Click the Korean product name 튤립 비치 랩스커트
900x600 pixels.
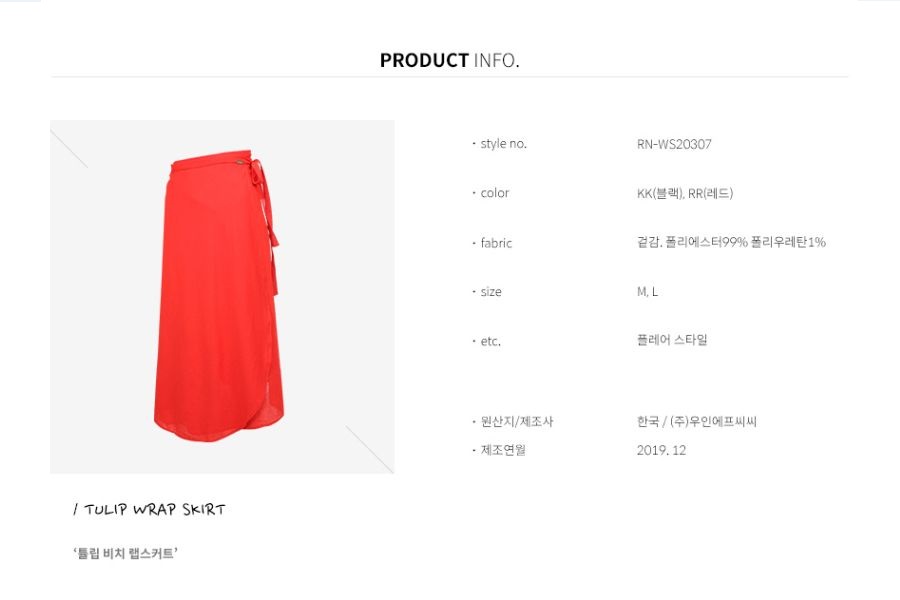[x=125, y=553]
